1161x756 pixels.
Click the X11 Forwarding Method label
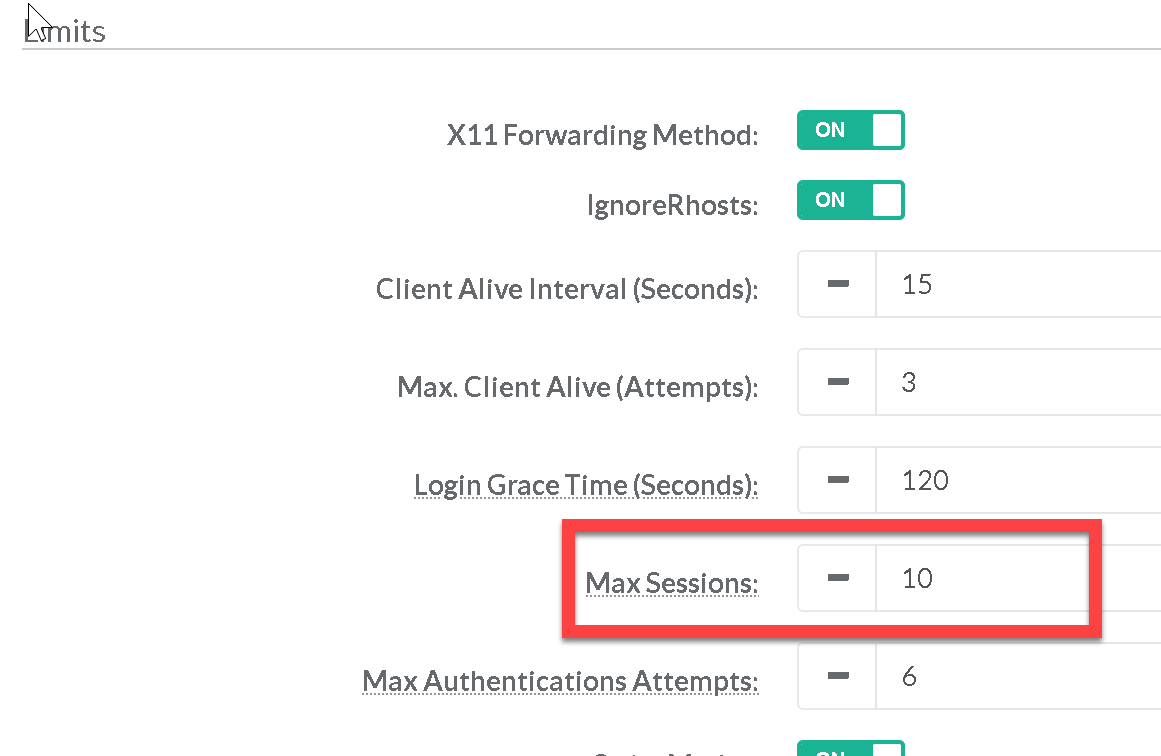click(602, 135)
